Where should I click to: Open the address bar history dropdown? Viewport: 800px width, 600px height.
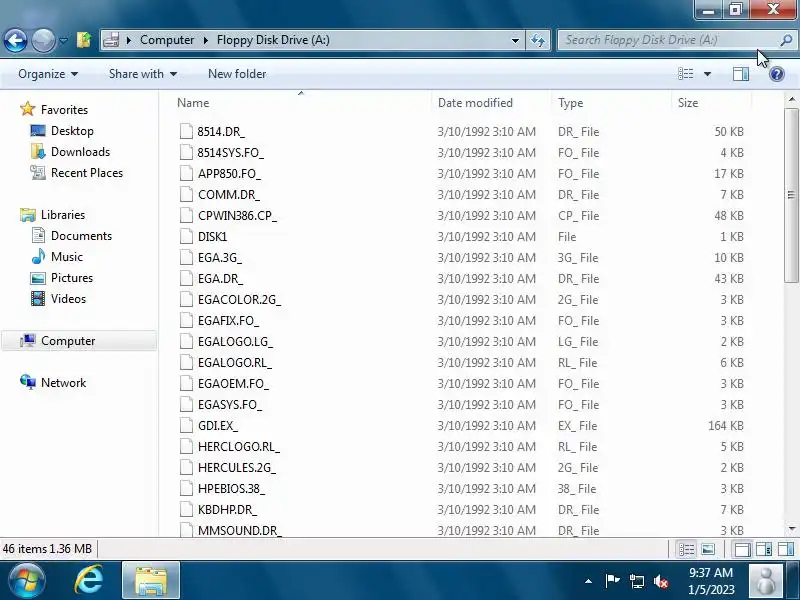pyautogui.click(x=515, y=40)
